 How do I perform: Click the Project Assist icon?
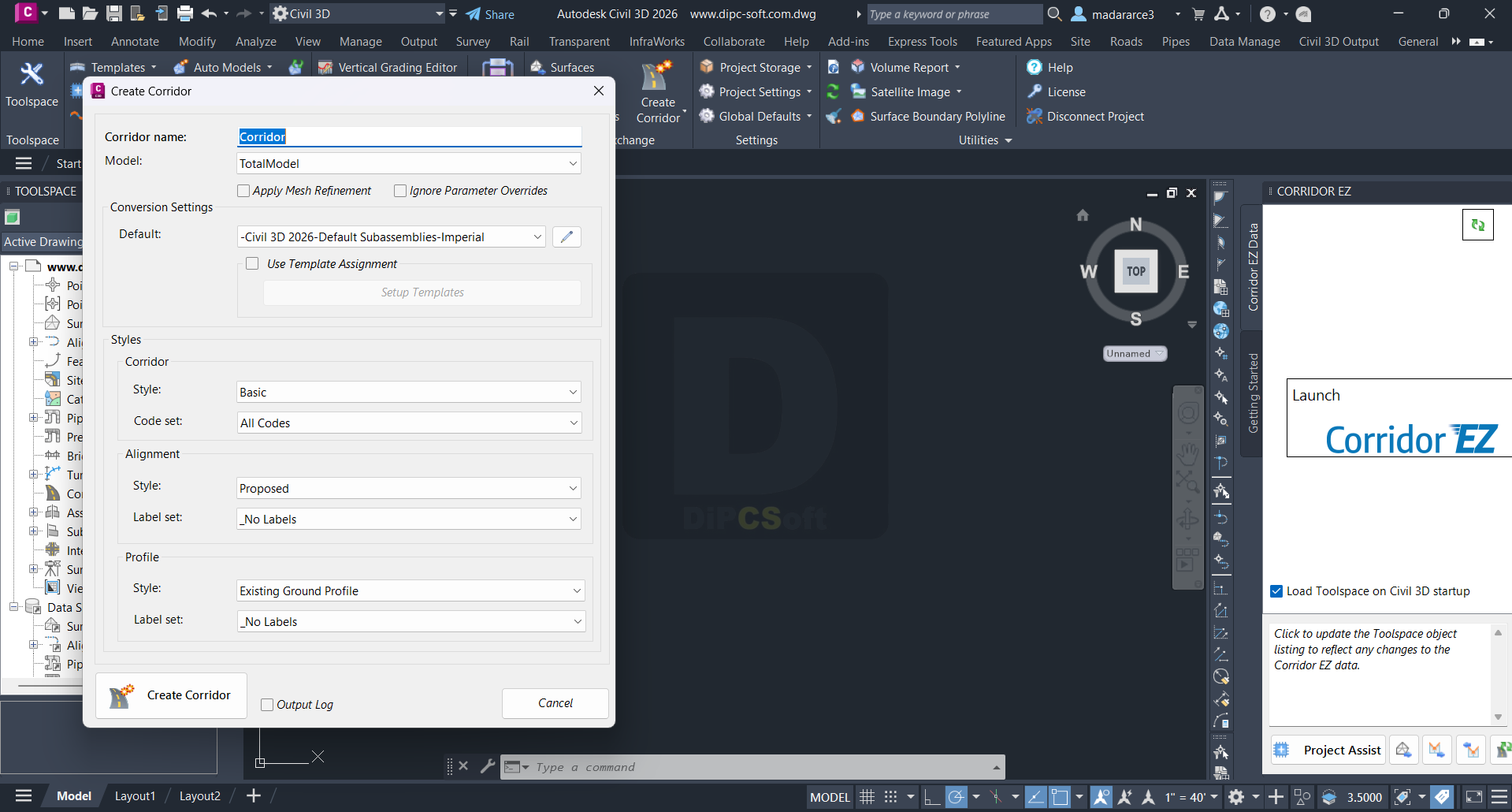tap(1282, 750)
